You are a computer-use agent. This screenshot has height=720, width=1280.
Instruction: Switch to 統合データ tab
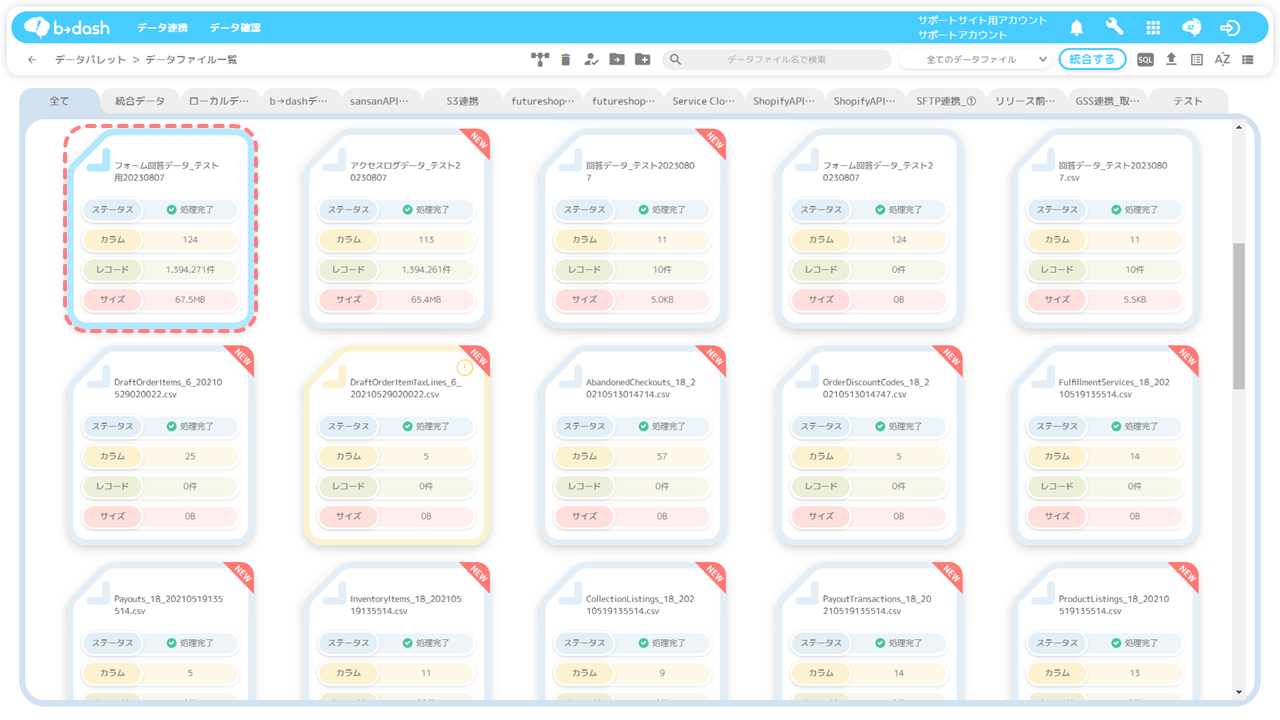click(x=140, y=101)
